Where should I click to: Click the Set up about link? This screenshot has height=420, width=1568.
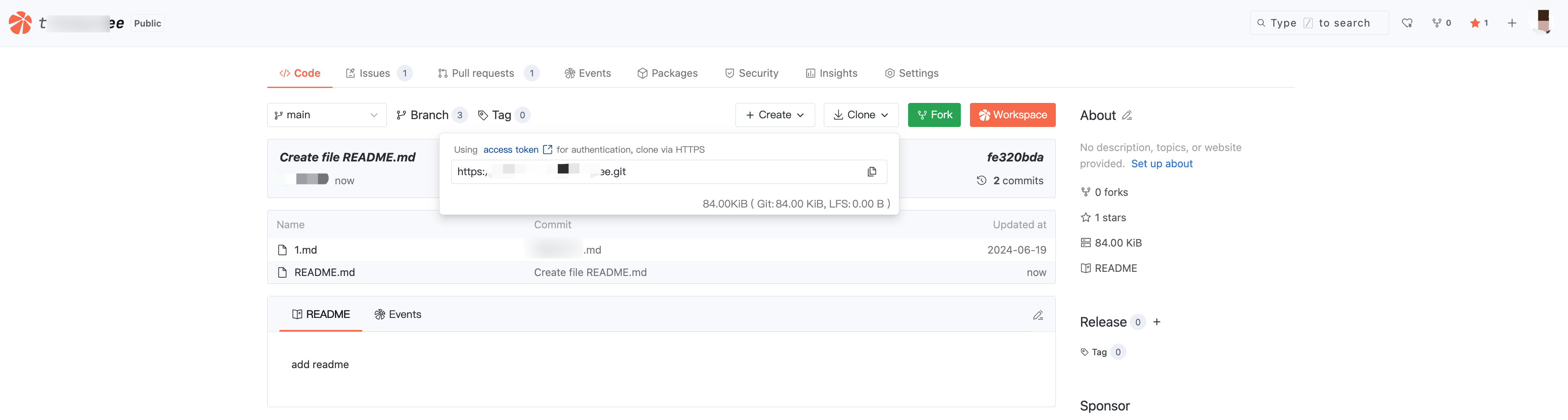1161,164
